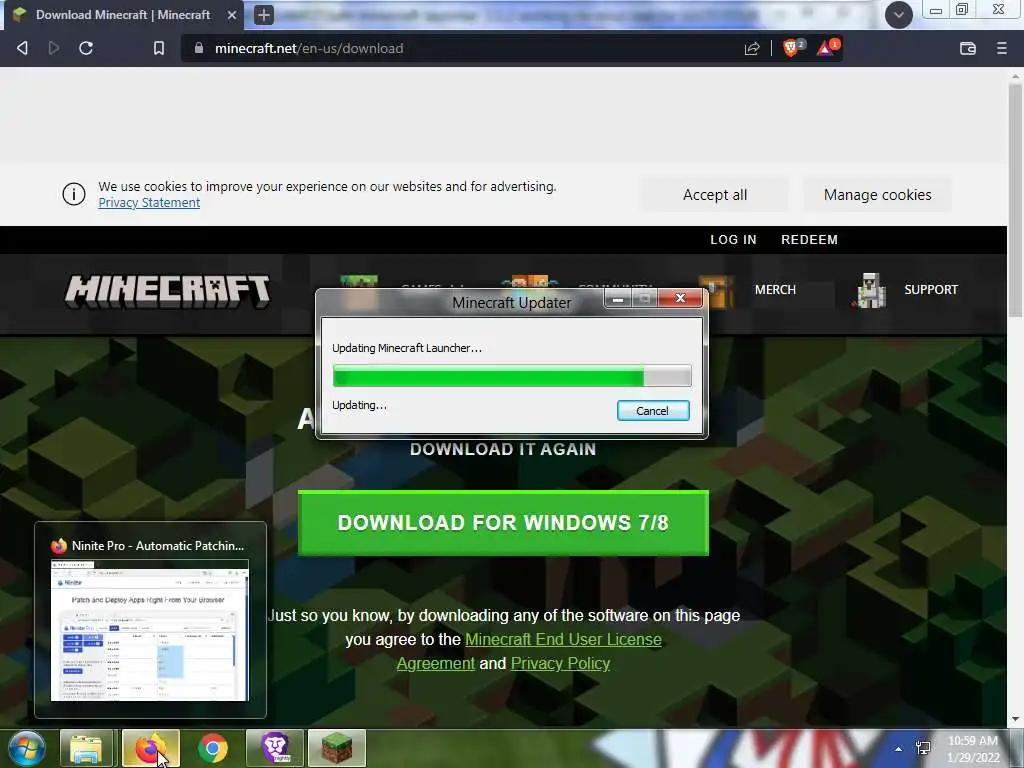The height and width of the screenshot is (768, 1024).
Task: Open the Brave wallet icon
Action: [968, 48]
